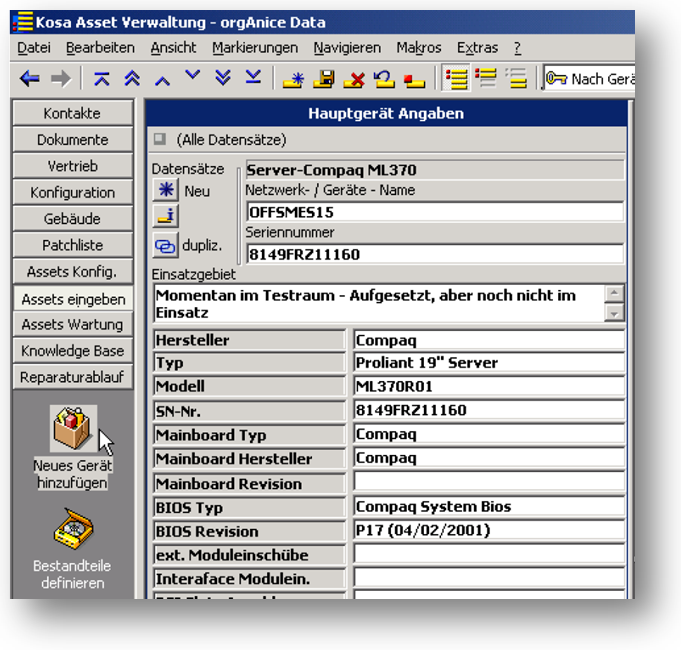Screen dimensions: 681x650
Task: Go back with the blue left arrow
Action: coord(30,79)
